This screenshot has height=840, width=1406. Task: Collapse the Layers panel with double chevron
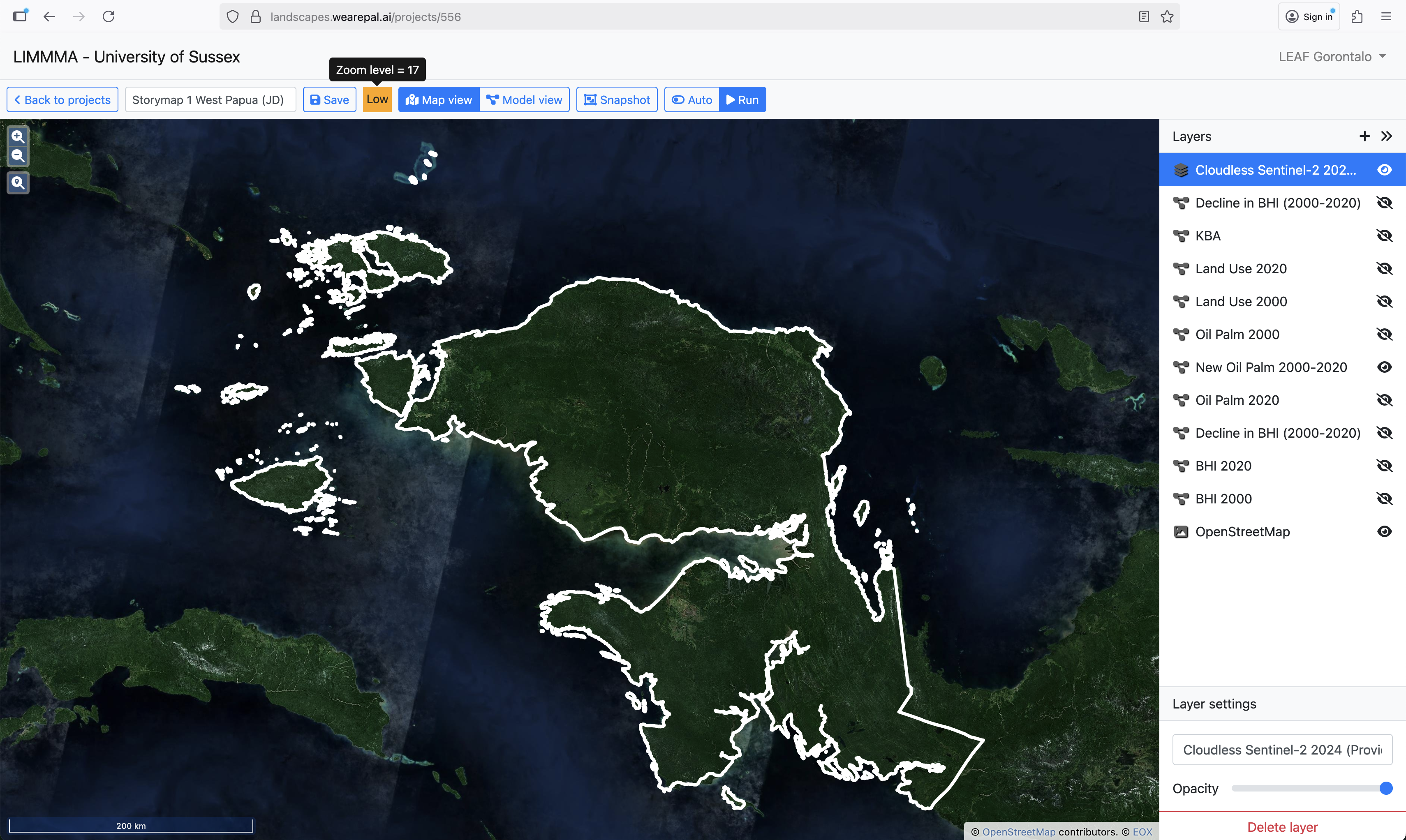tap(1386, 136)
